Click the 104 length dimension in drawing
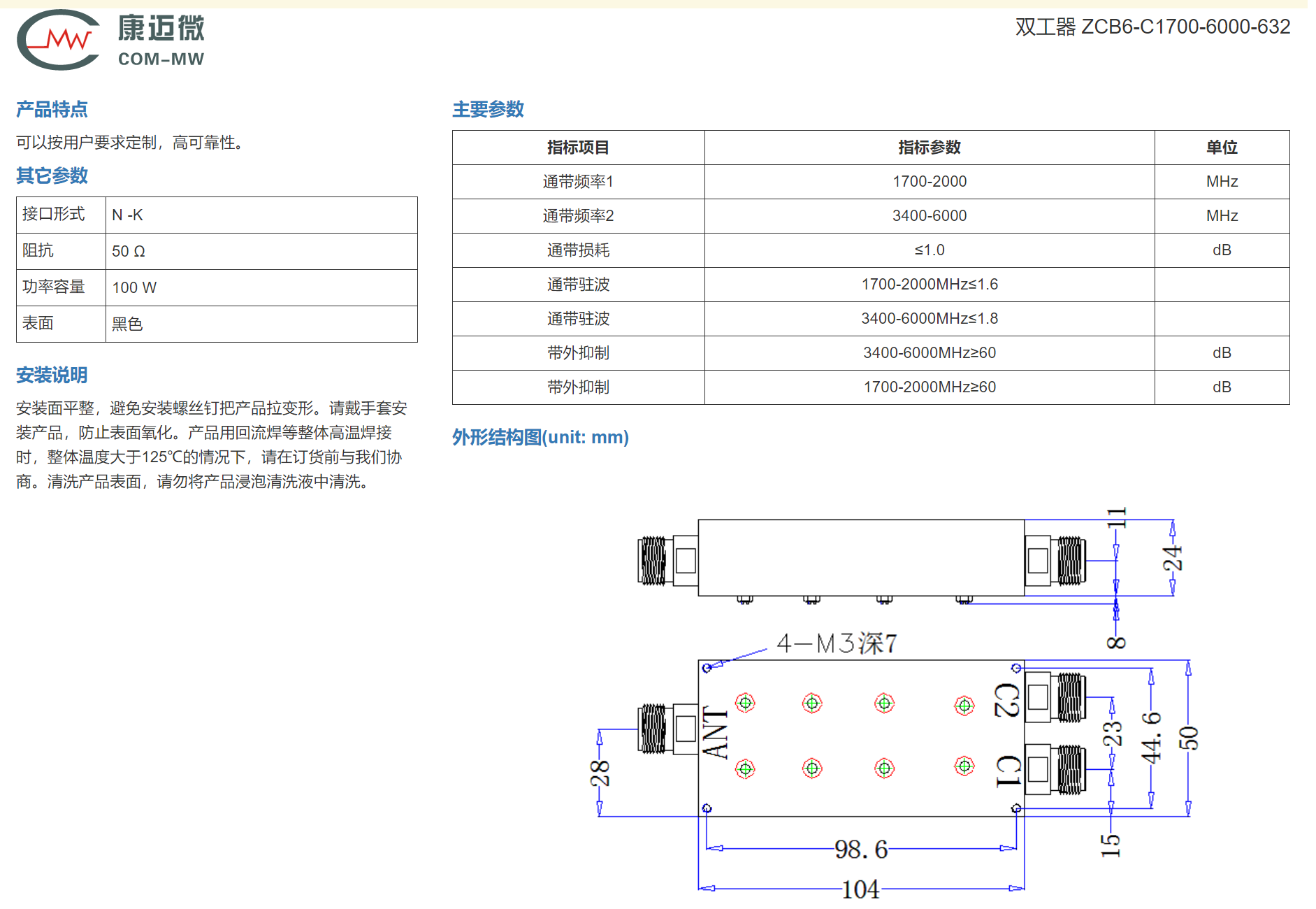 point(860,889)
